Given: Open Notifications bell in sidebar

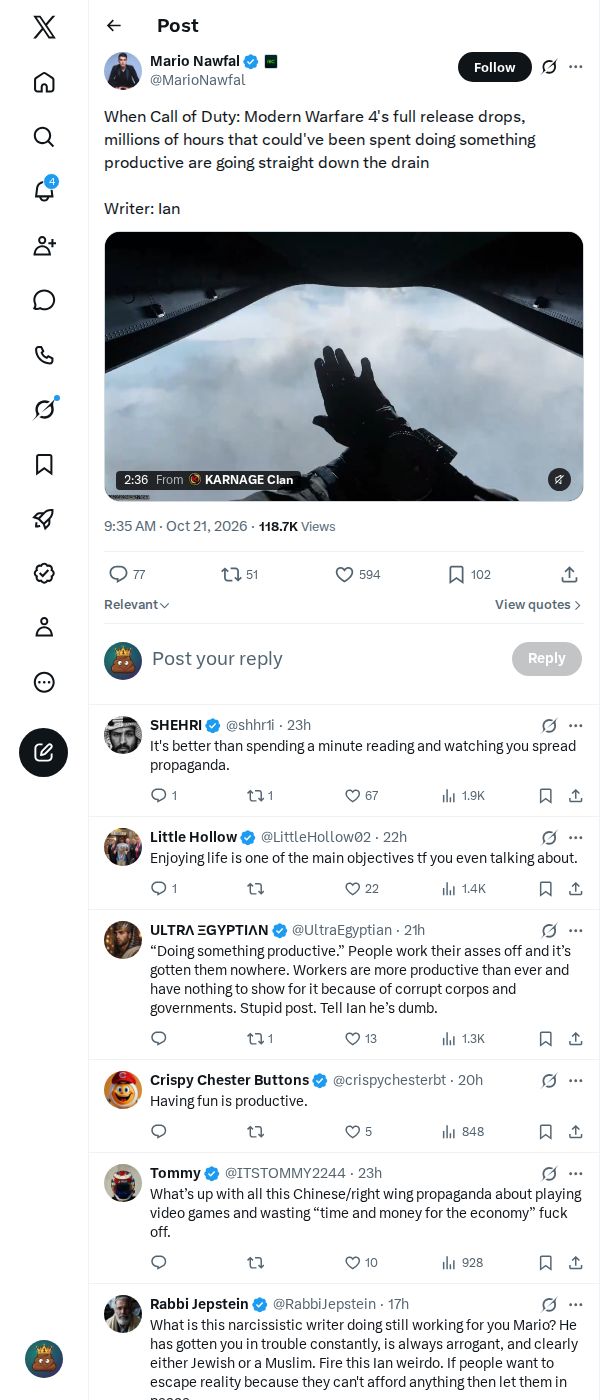Looking at the screenshot, I should coord(44,190).
